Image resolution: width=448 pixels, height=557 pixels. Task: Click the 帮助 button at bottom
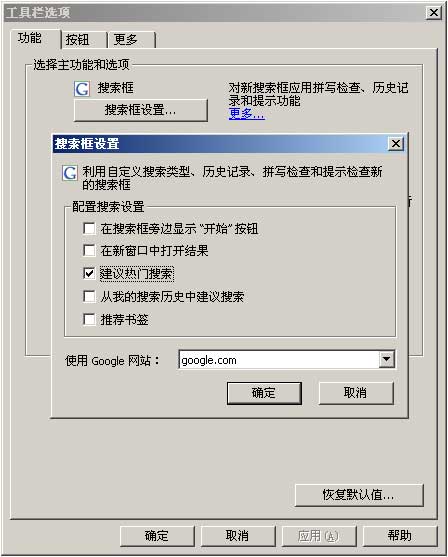400,536
